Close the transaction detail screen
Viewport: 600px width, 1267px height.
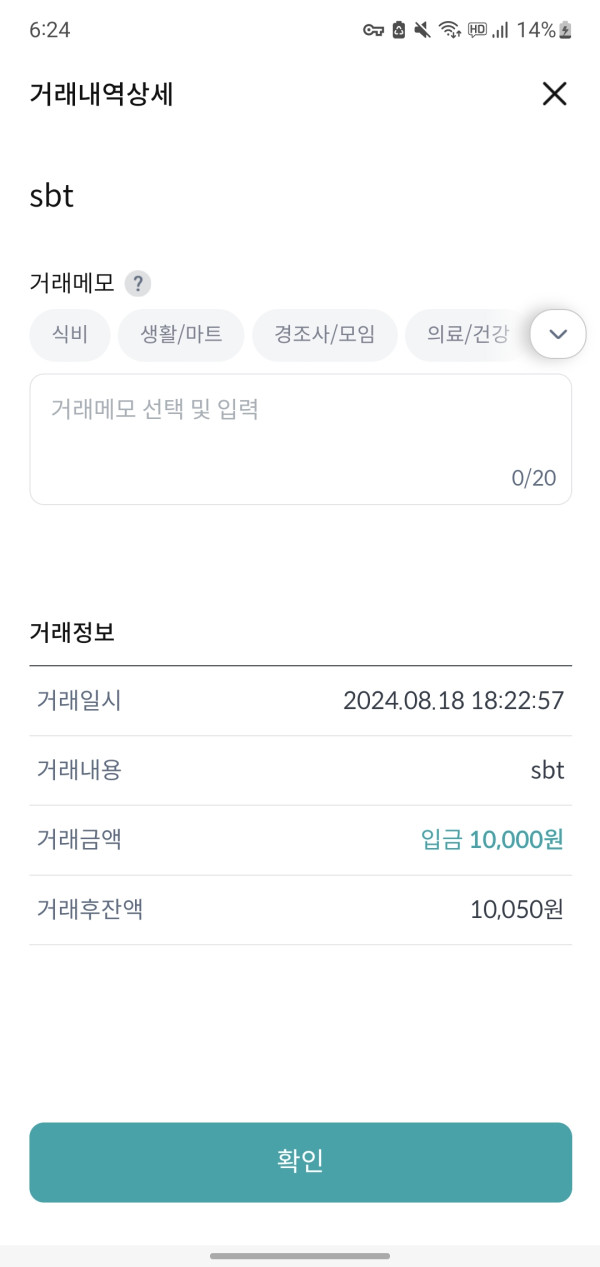tap(554, 94)
